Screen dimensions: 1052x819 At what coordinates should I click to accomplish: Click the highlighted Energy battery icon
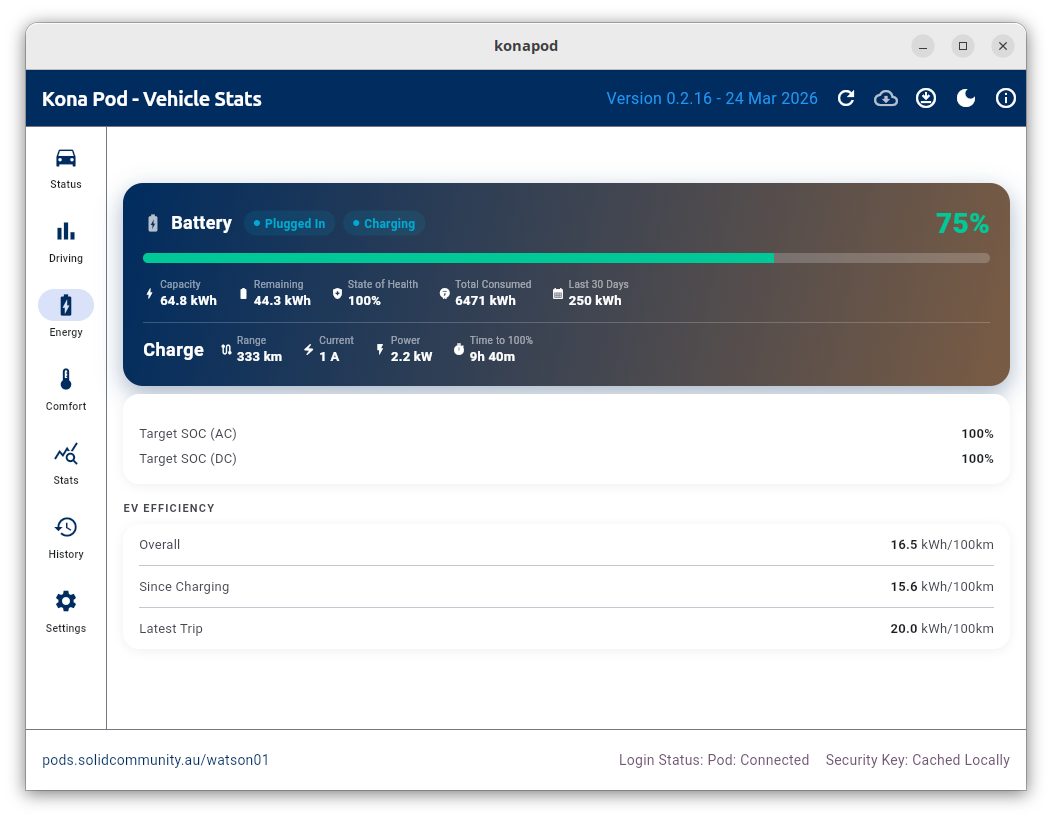pyautogui.click(x=65, y=305)
